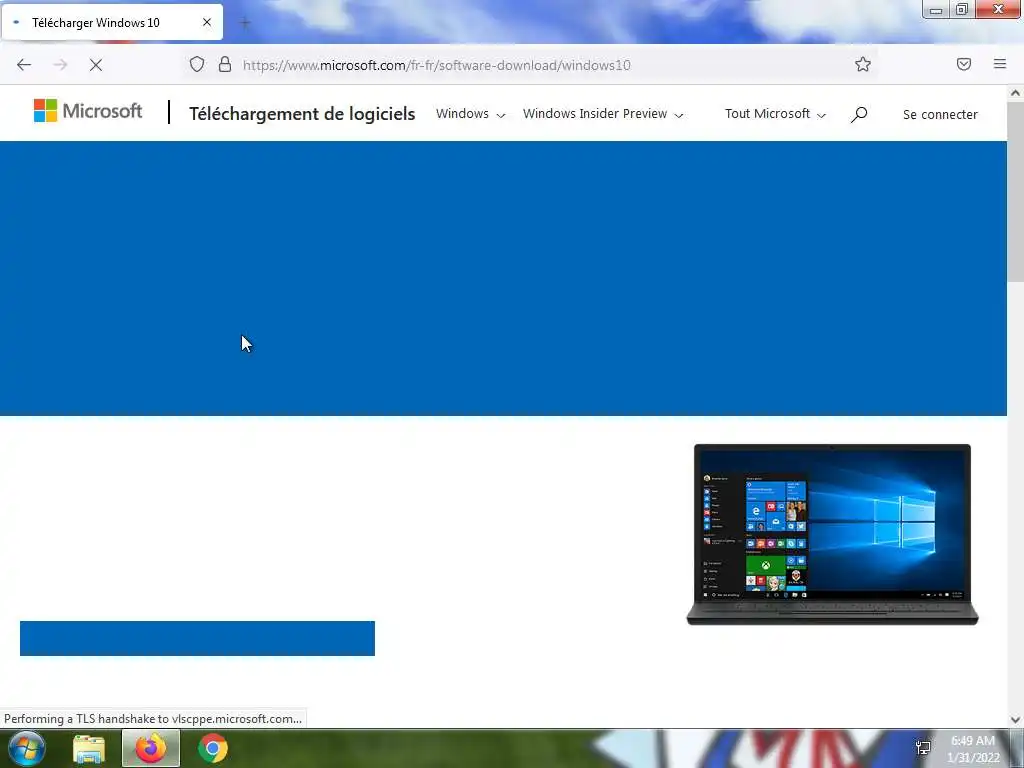Image resolution: width=1024 pixels, height=768 pixels.
Task: Open Windows Explorer from taskbar
Action: [88, 748]
